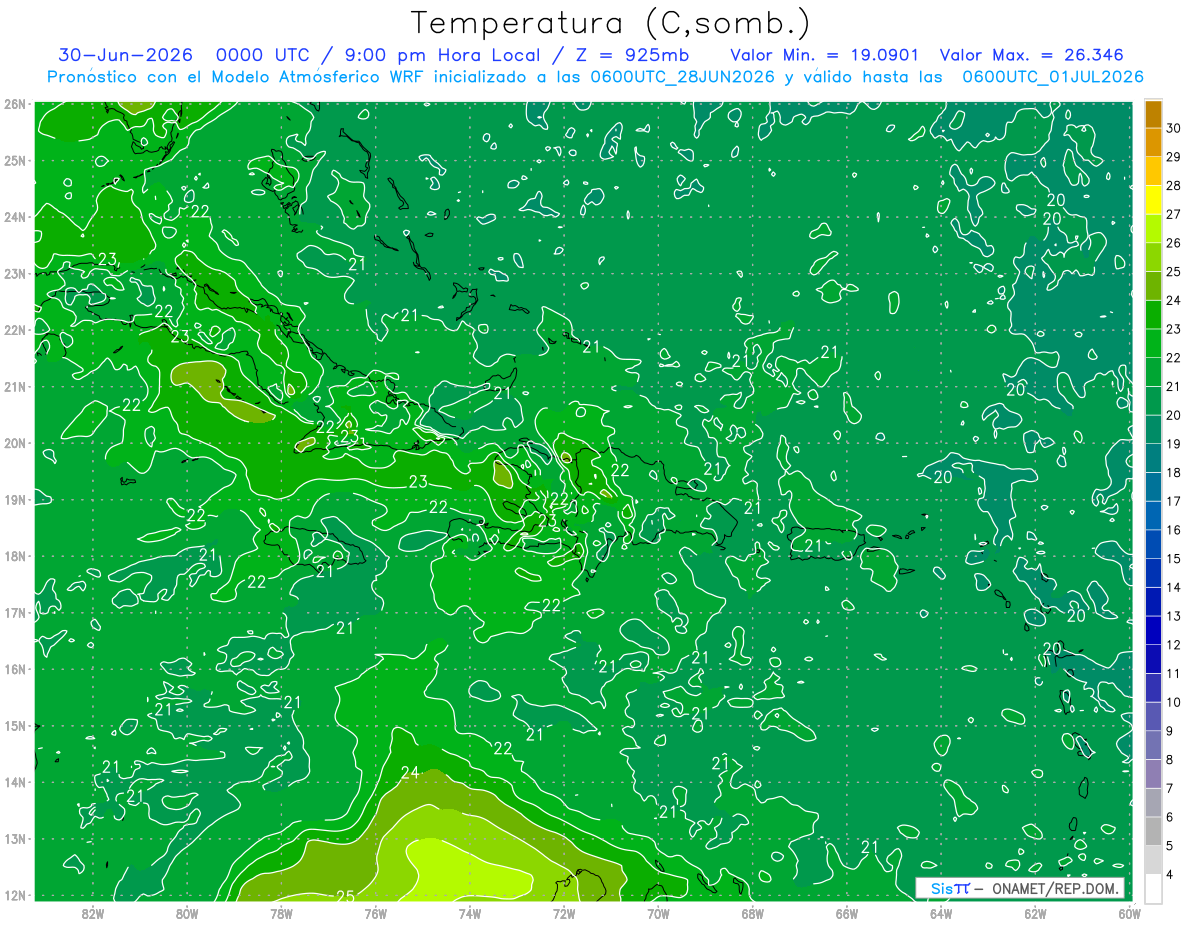Screen dimensions: 1200x927
Task: Click 'Valor Min. = 19.0901' text
Action: [x=825, y=55]
